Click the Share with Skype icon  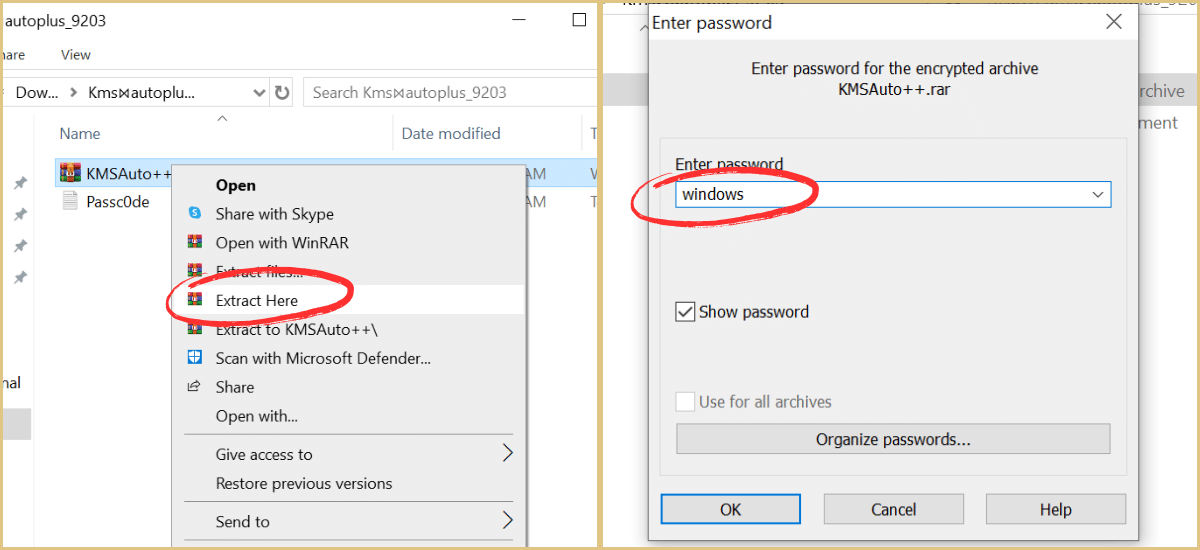point(195,214)
